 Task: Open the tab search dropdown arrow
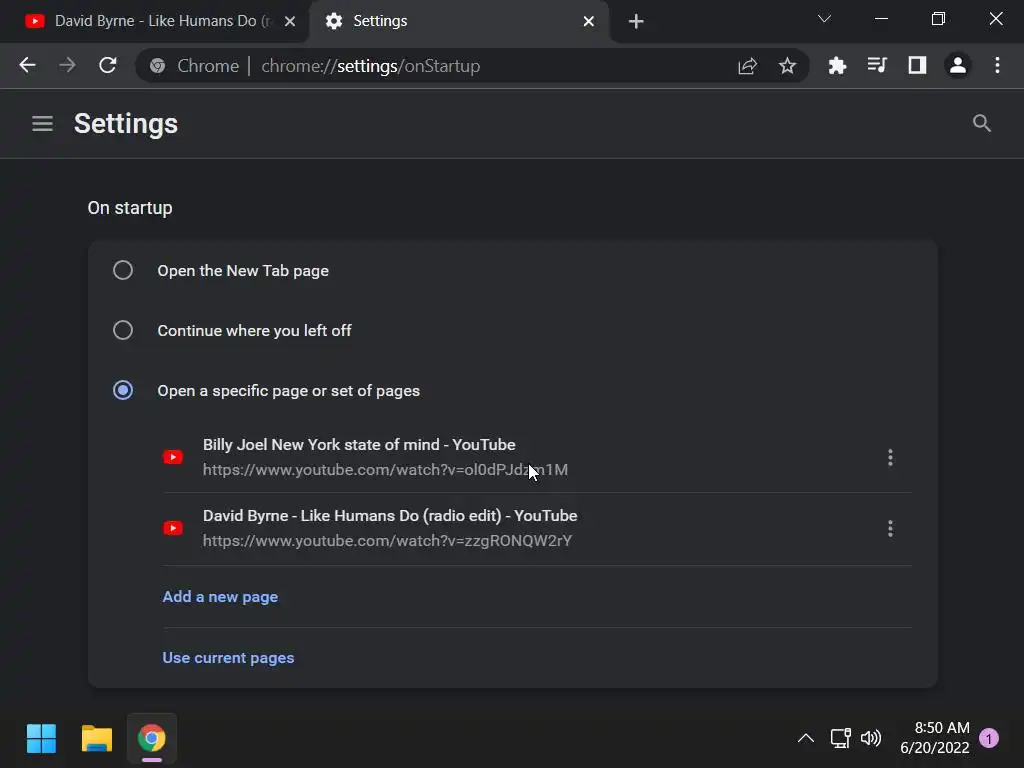coord(824,19)
